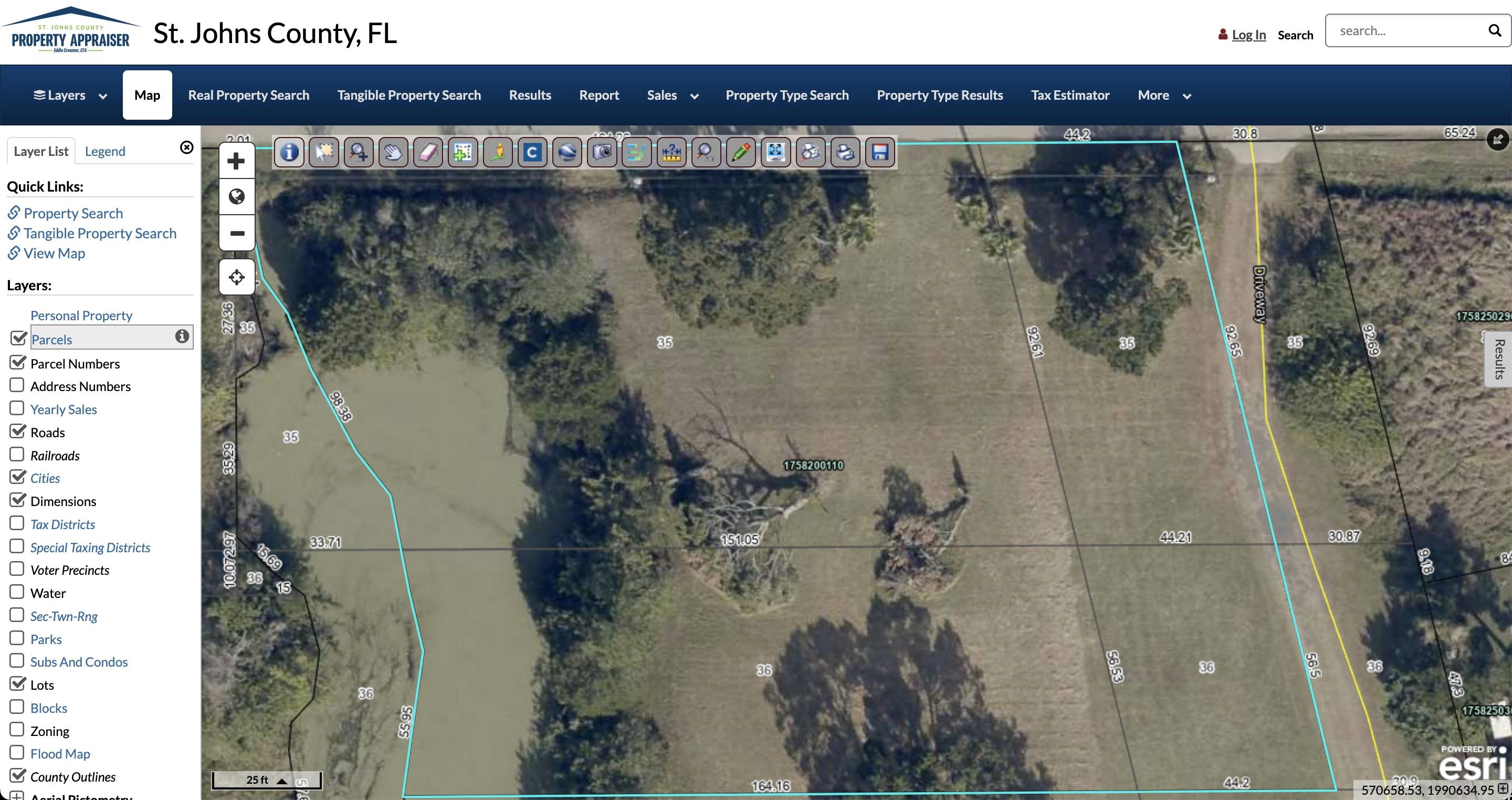Zoom in with the plus button
Viewport: 1512px width, 800px height.
(x=237, y=161)
